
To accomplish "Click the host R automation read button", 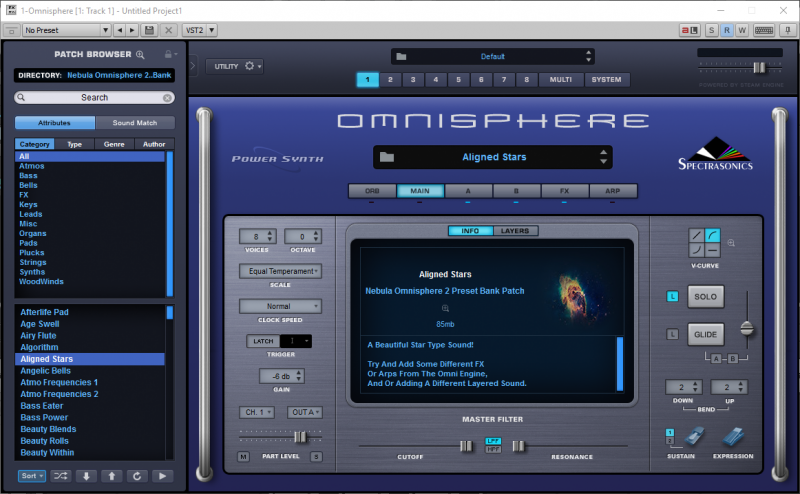I will tap(727, 30).
